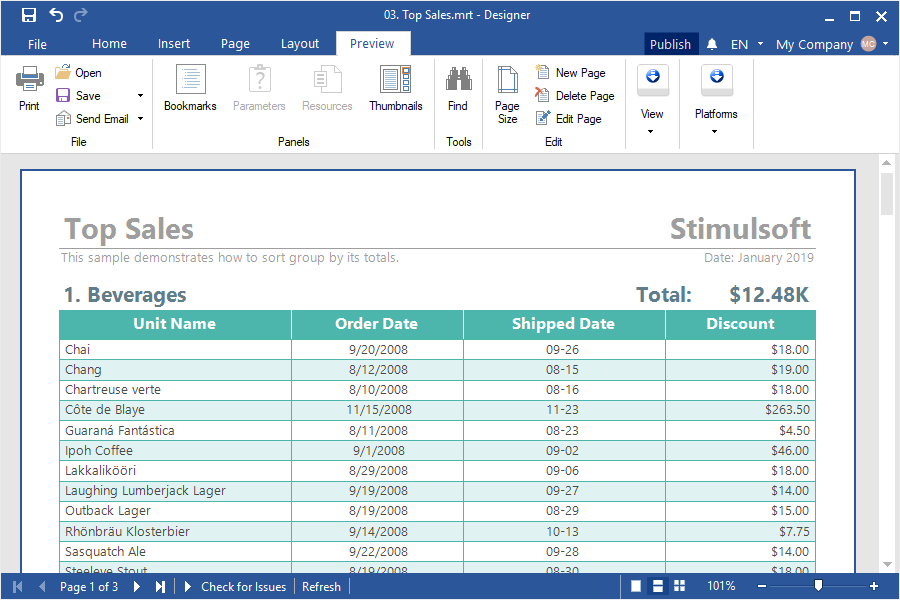
Task: Click the Publish button
Action: click(x=670, y=44)
